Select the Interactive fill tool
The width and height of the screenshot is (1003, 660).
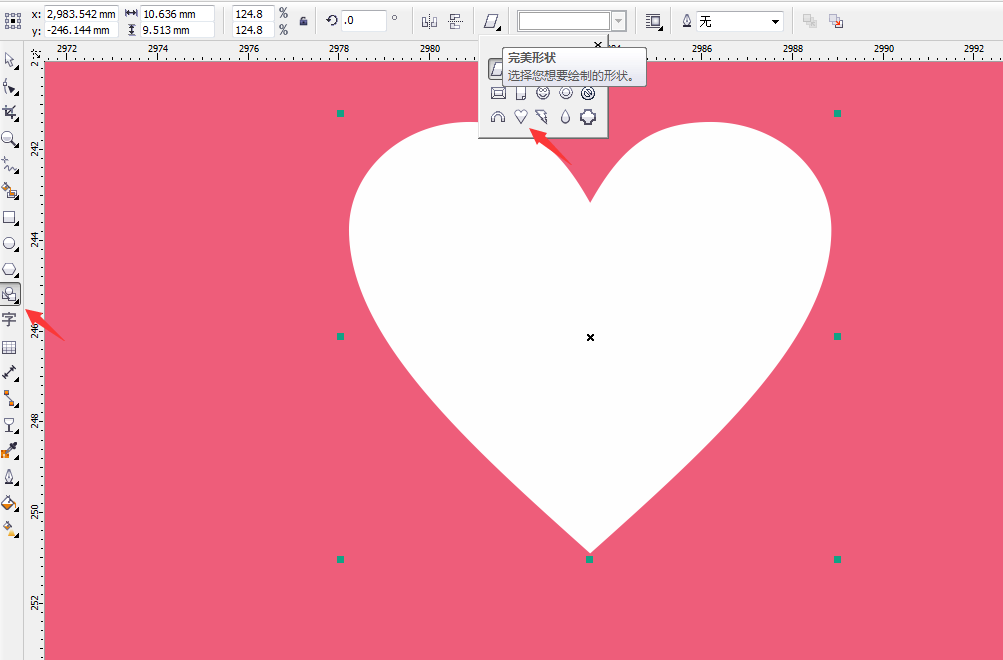click(10, 529)
